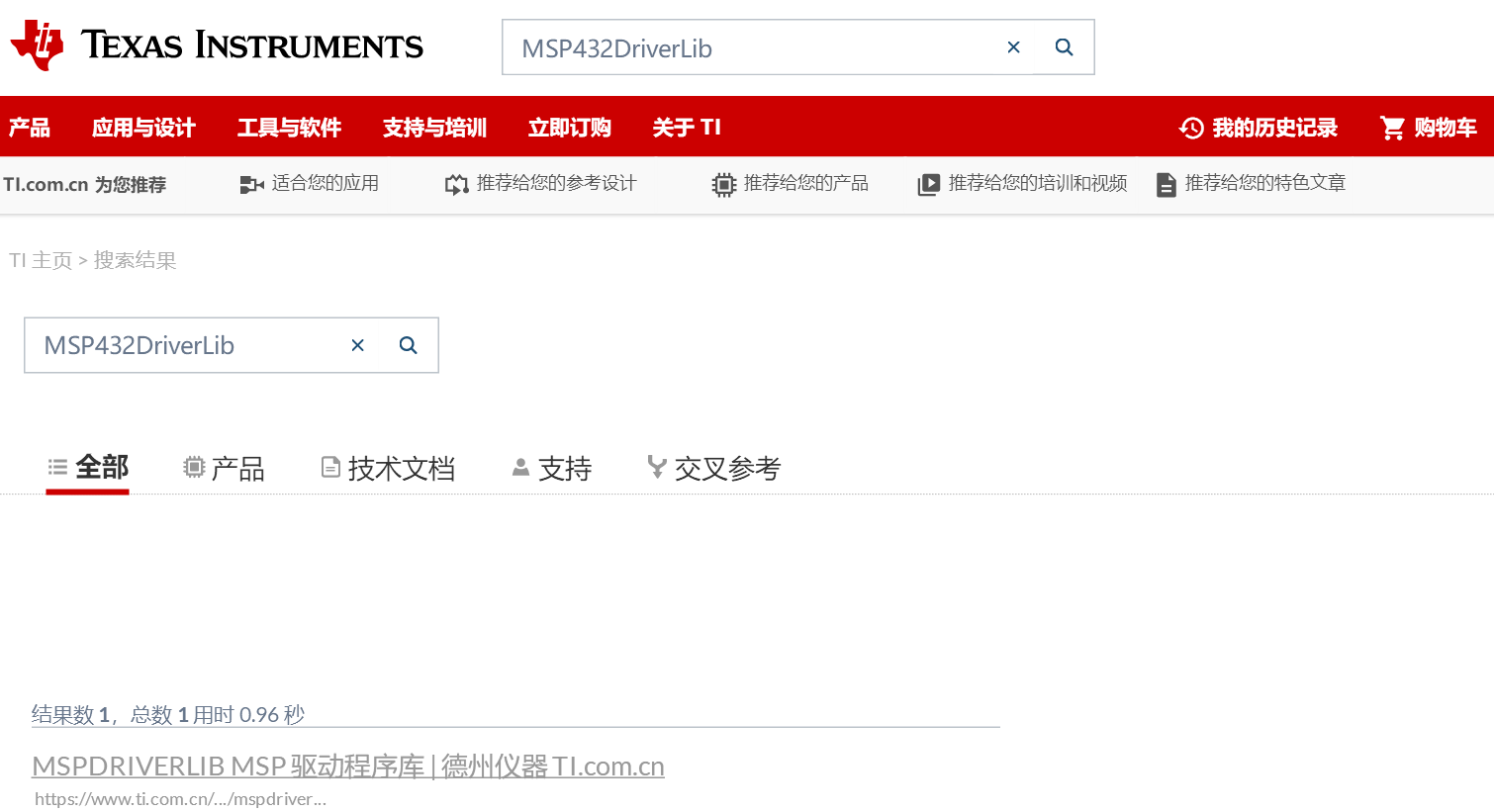Click the 适合您的应用 icon

click(251, 184)
